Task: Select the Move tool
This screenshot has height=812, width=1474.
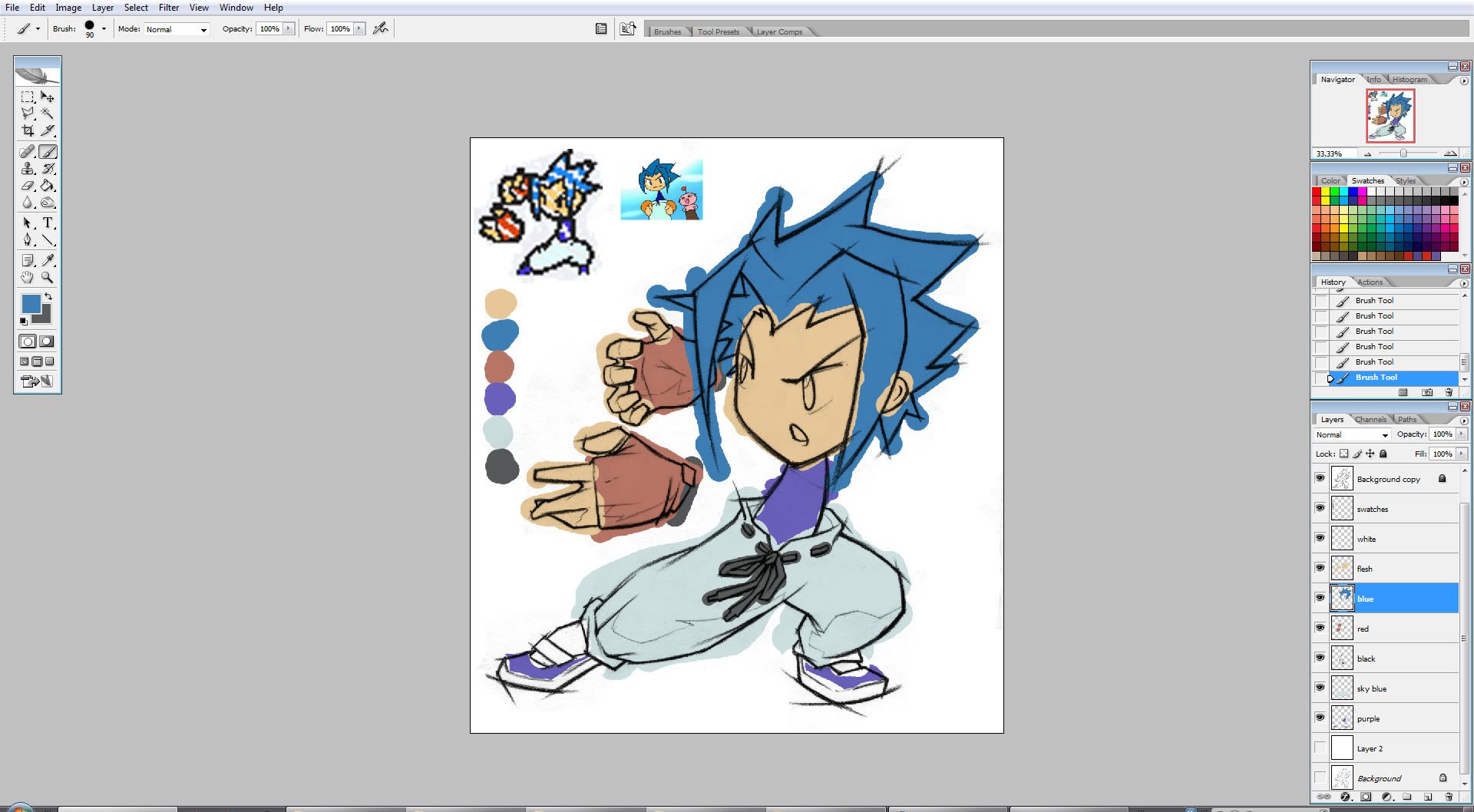Action: click(x=48, y=97)
